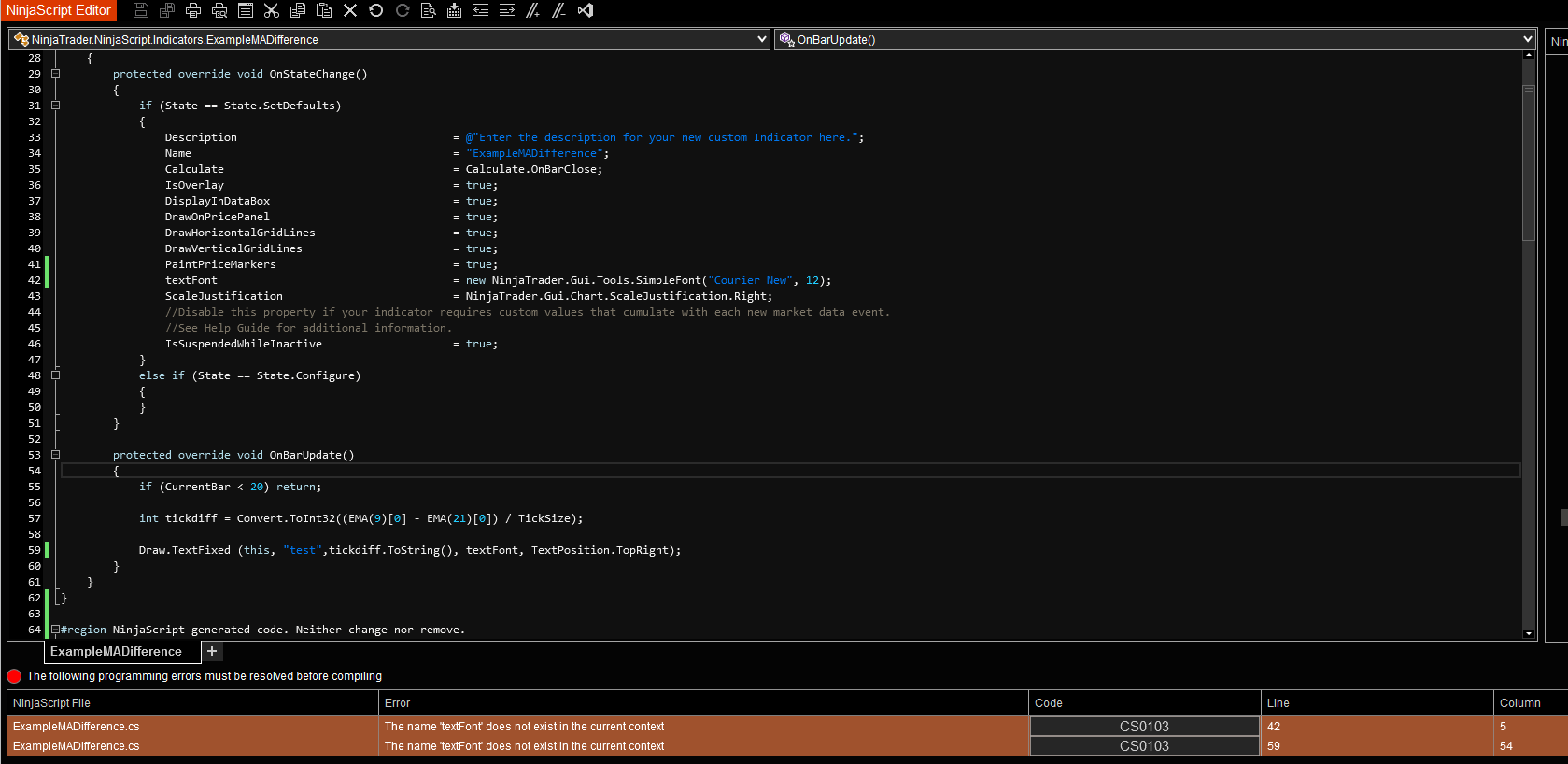The image size is (1568, 764).
Task: Collapse the OnBarUpdate() method code block
Action: pyautogui.click(x=56, y=455)
